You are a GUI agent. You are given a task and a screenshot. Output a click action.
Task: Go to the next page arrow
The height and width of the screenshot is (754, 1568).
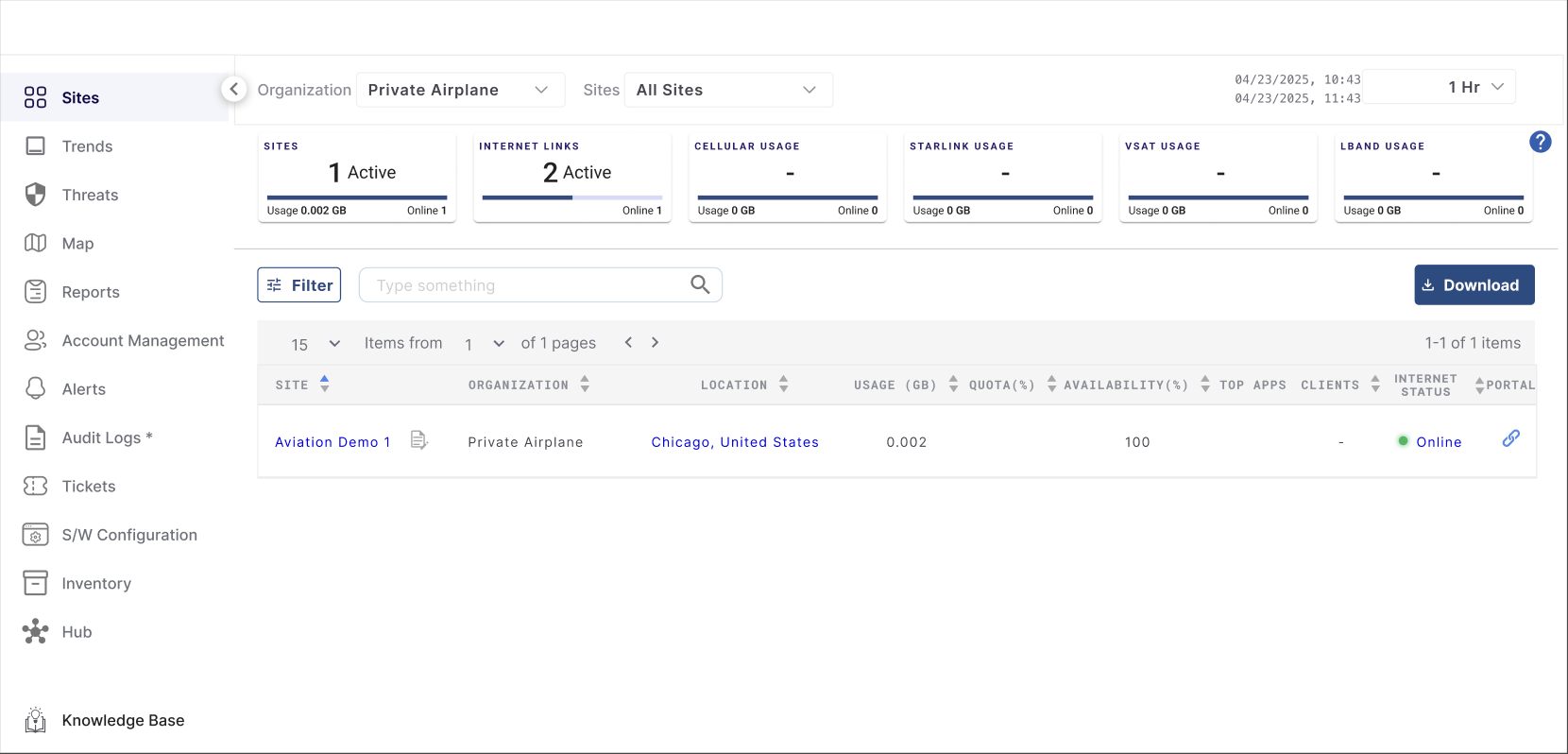coord(655,342)
